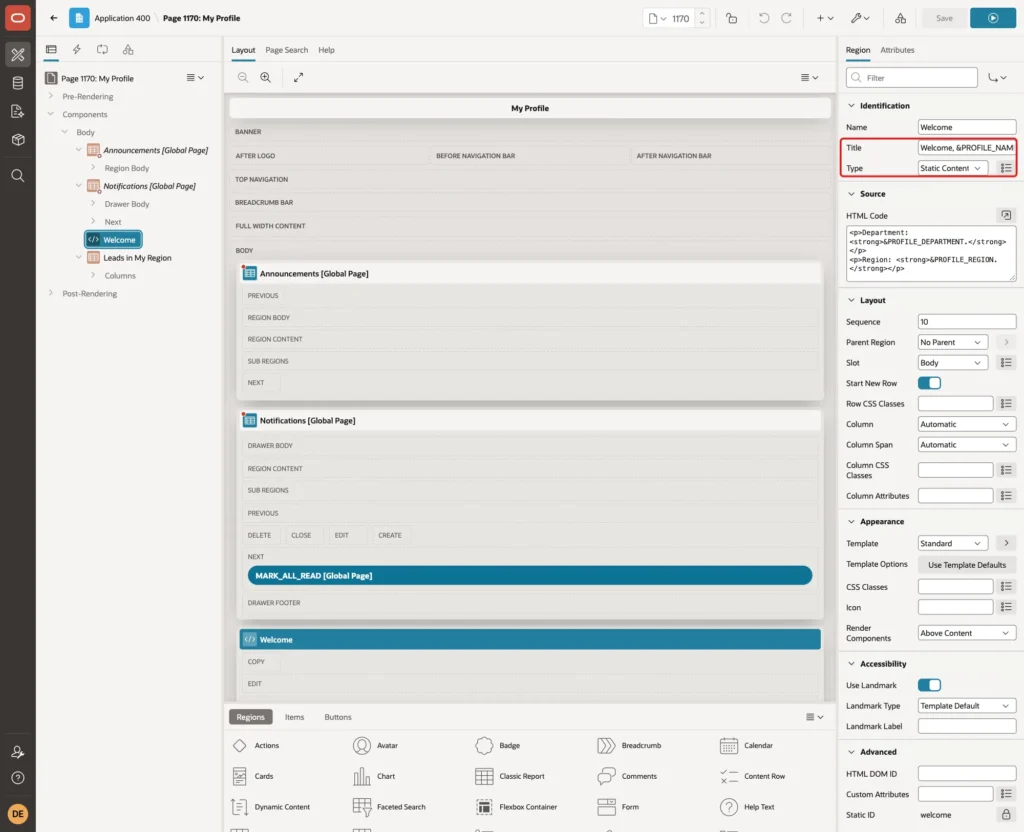Select the Chart region in the gallery
Image resolution: width=1024 pixels, height=832 pixels.
pyautogui.click(x=374, y=776)
